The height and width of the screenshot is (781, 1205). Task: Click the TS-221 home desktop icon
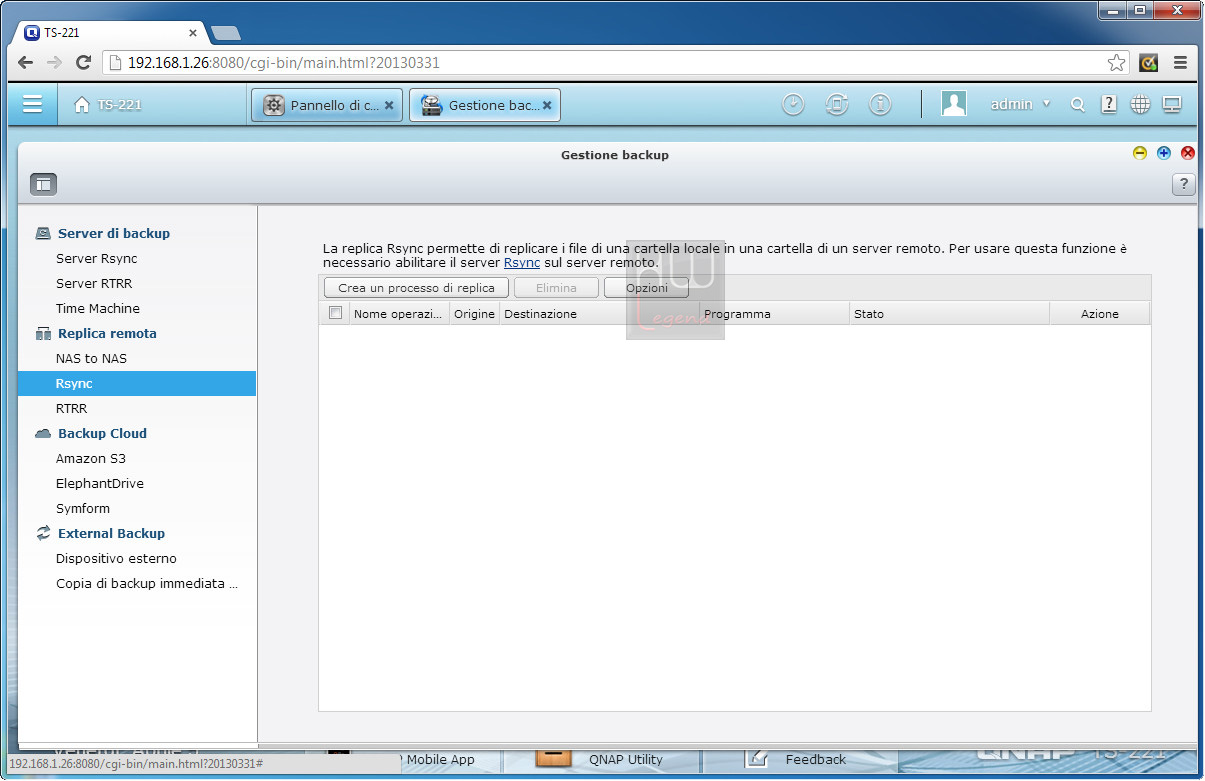[82, 105]
